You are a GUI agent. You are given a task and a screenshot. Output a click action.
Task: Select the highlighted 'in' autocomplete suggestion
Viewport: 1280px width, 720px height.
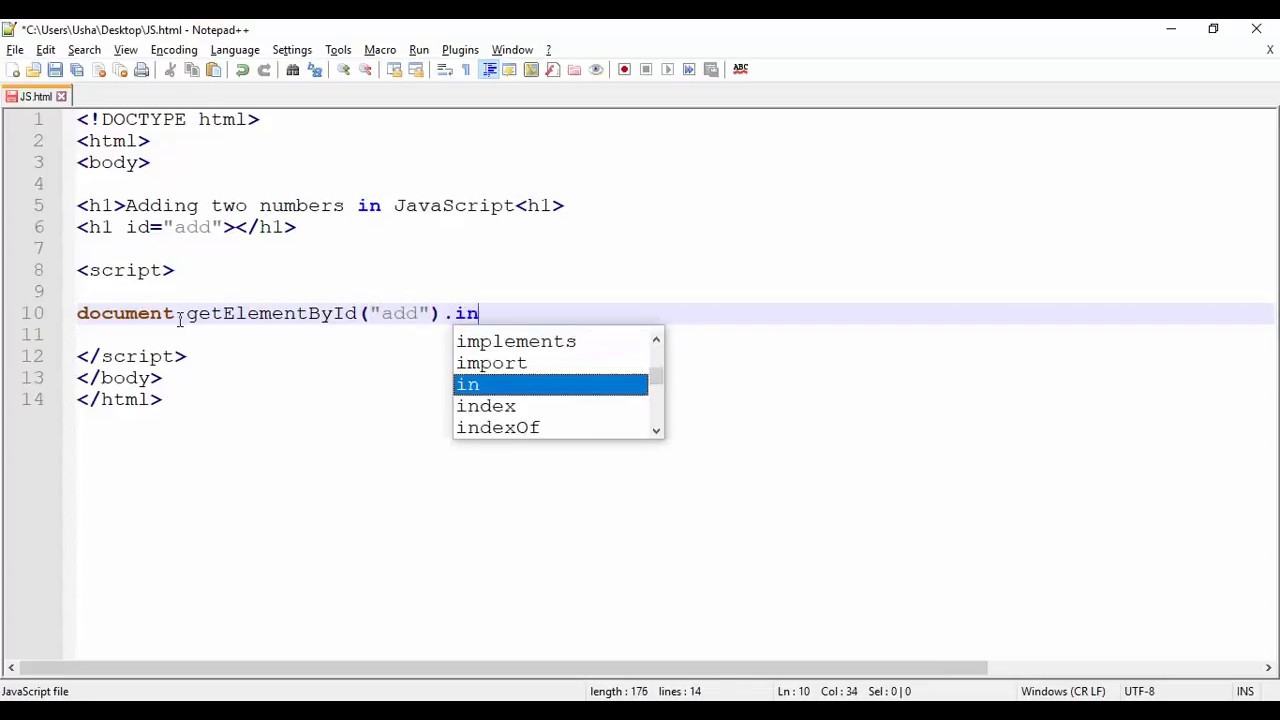tap(551, 385)
